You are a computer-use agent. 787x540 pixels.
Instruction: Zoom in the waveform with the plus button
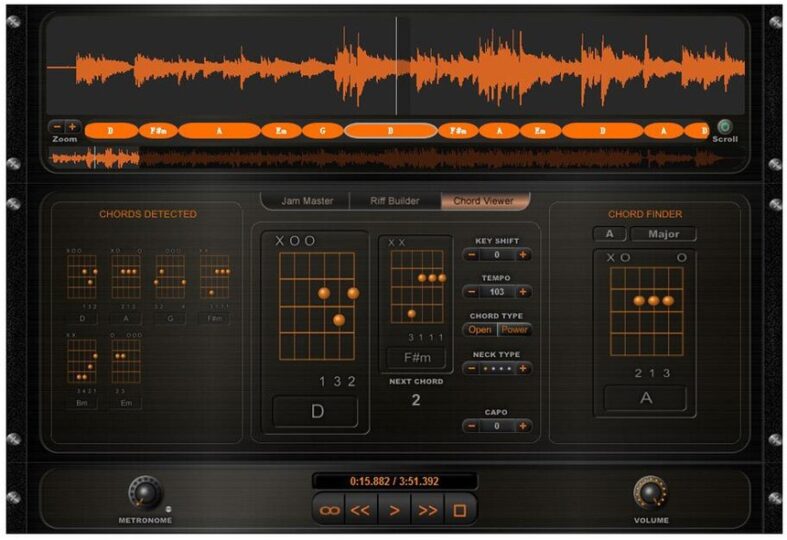click(x=73, y=127)
